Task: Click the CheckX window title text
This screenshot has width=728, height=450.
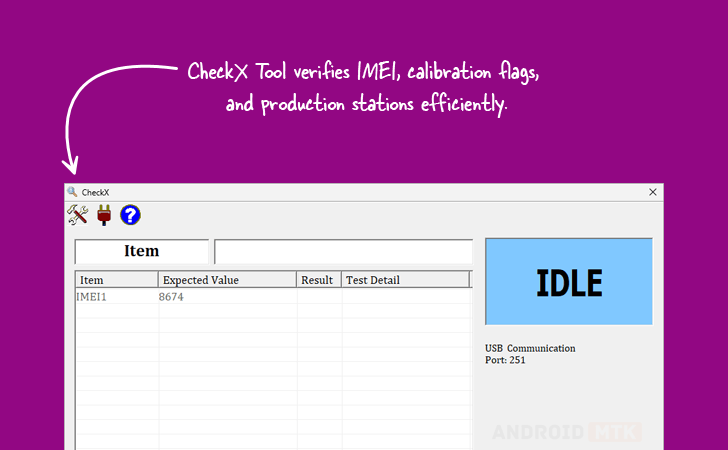Action: click(x=95, y=192)
